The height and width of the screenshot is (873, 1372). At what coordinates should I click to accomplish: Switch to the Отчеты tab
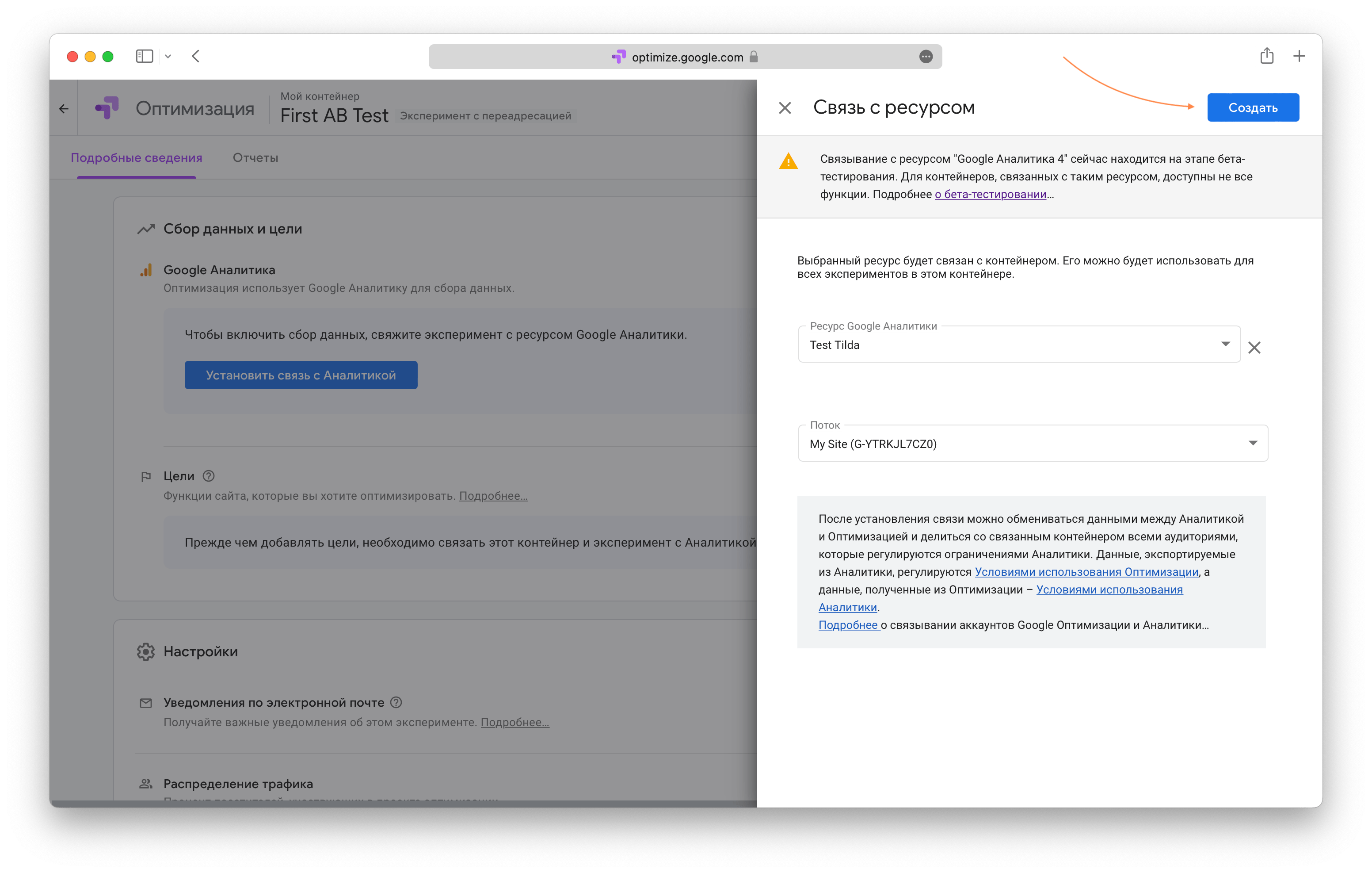pyautogui.click(x=255, y=157)
